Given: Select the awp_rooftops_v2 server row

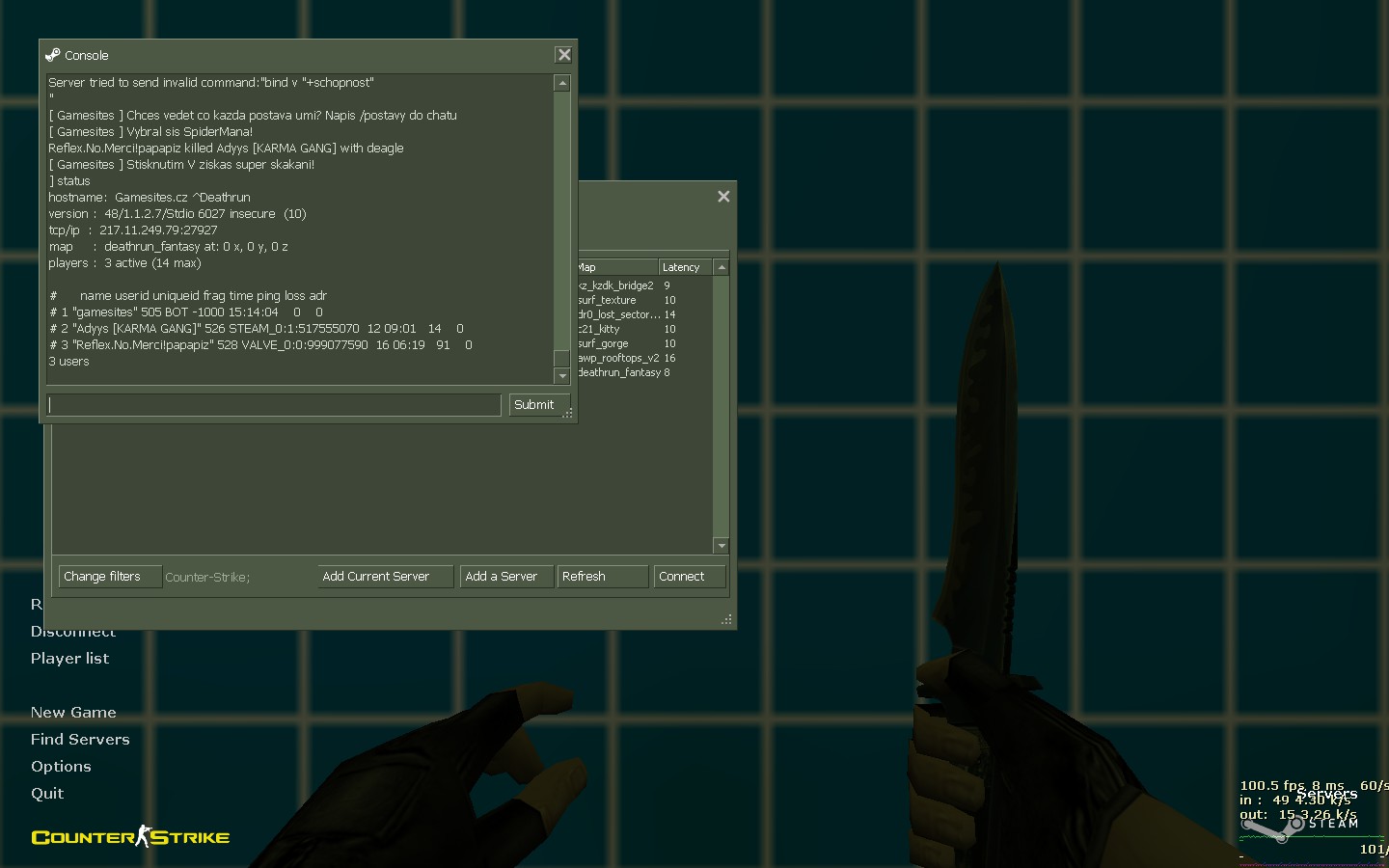Looking at the screenshot, I should click(x=645, y=358).
